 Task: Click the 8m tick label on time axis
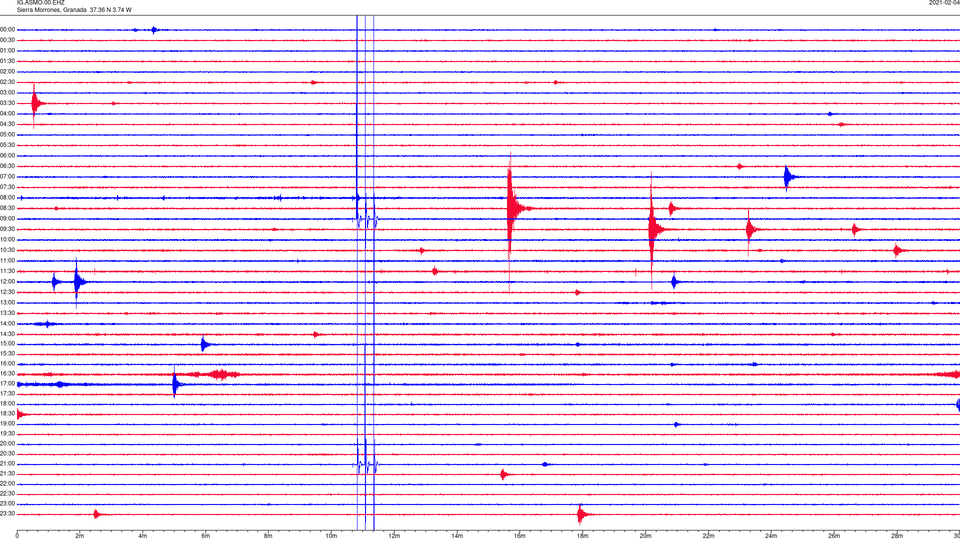tap(268, 536)
